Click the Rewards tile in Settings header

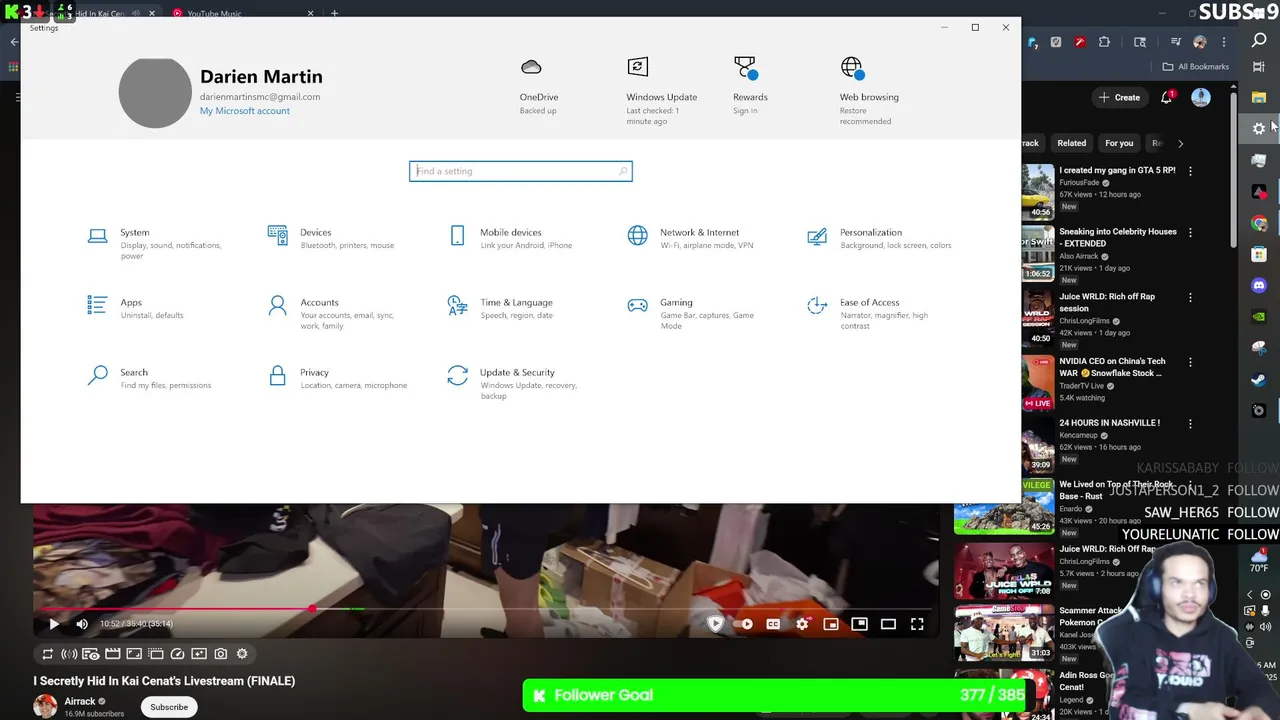pos(749,87)
